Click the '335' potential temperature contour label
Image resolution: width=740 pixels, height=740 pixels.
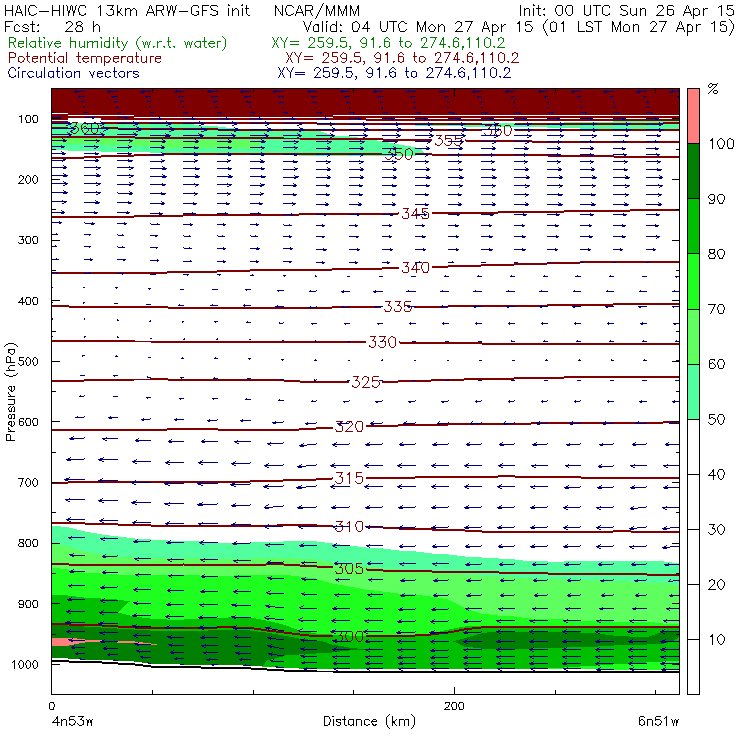coord(397,307)
